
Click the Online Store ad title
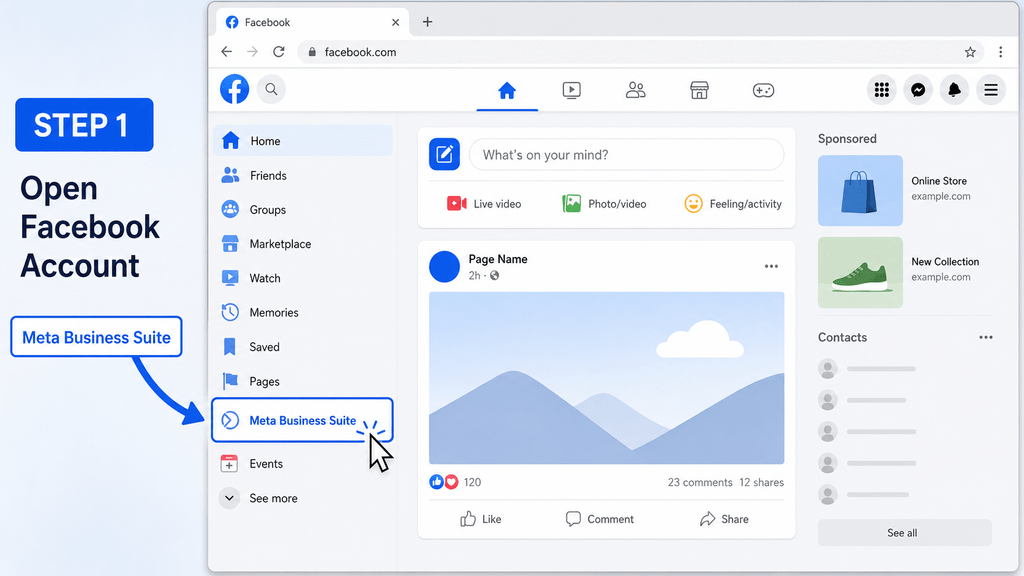click(x=939, y=181)
